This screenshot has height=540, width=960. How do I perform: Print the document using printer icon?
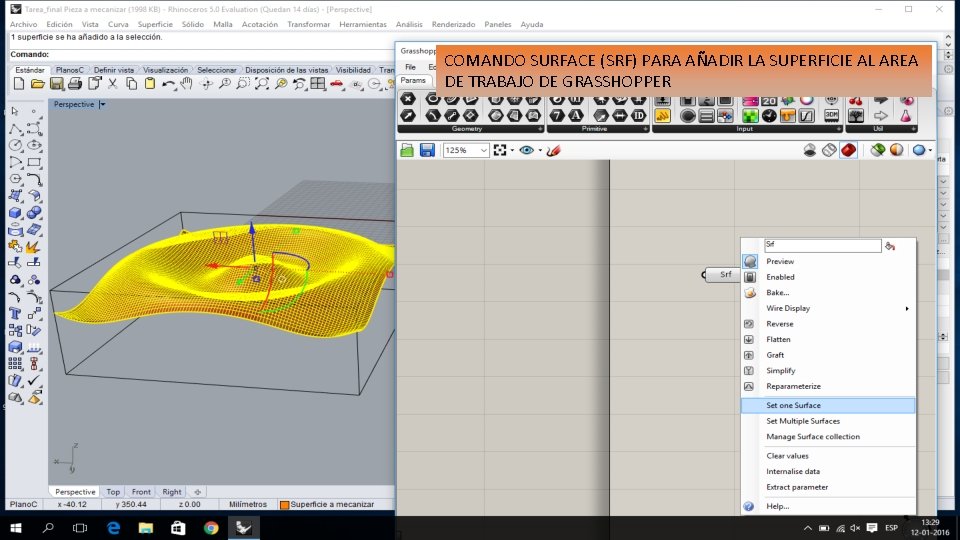click(x=75, y=84)
